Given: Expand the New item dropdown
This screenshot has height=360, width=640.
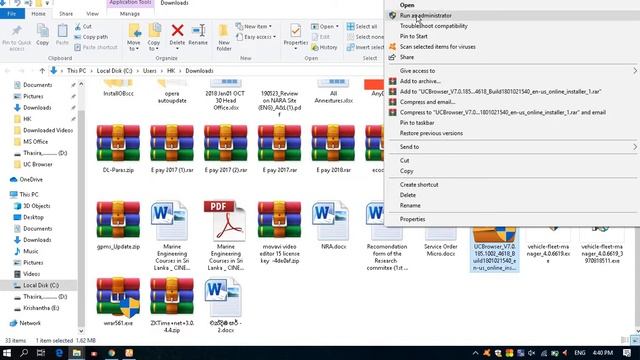Looking at the screenshot, I should click(254, 27).
